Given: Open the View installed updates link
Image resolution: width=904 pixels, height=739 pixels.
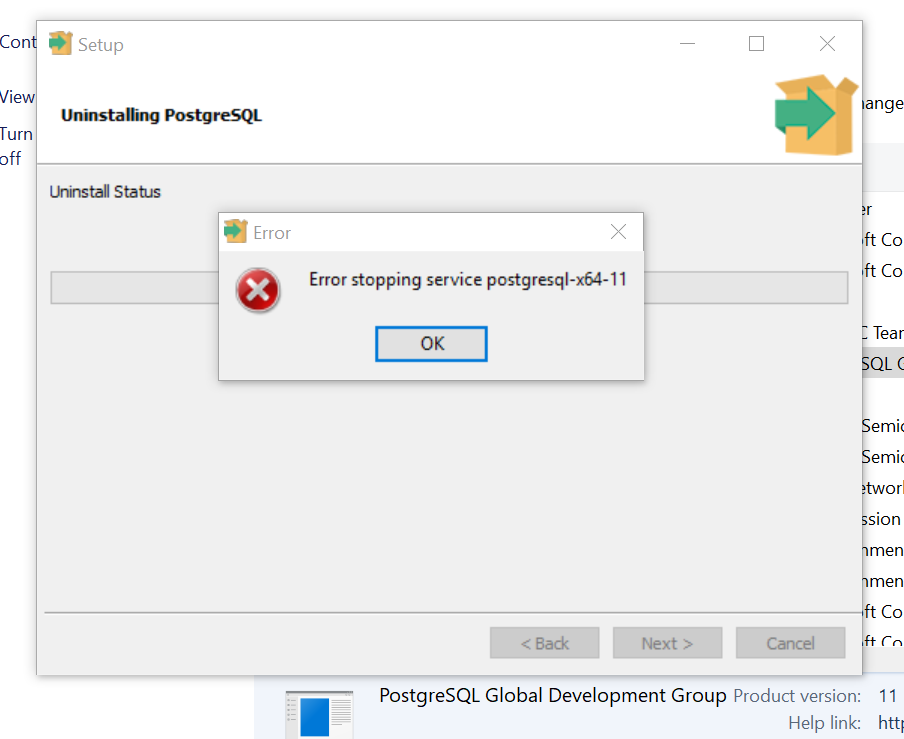Looking at the screenshot, I should tap(17, 97).
